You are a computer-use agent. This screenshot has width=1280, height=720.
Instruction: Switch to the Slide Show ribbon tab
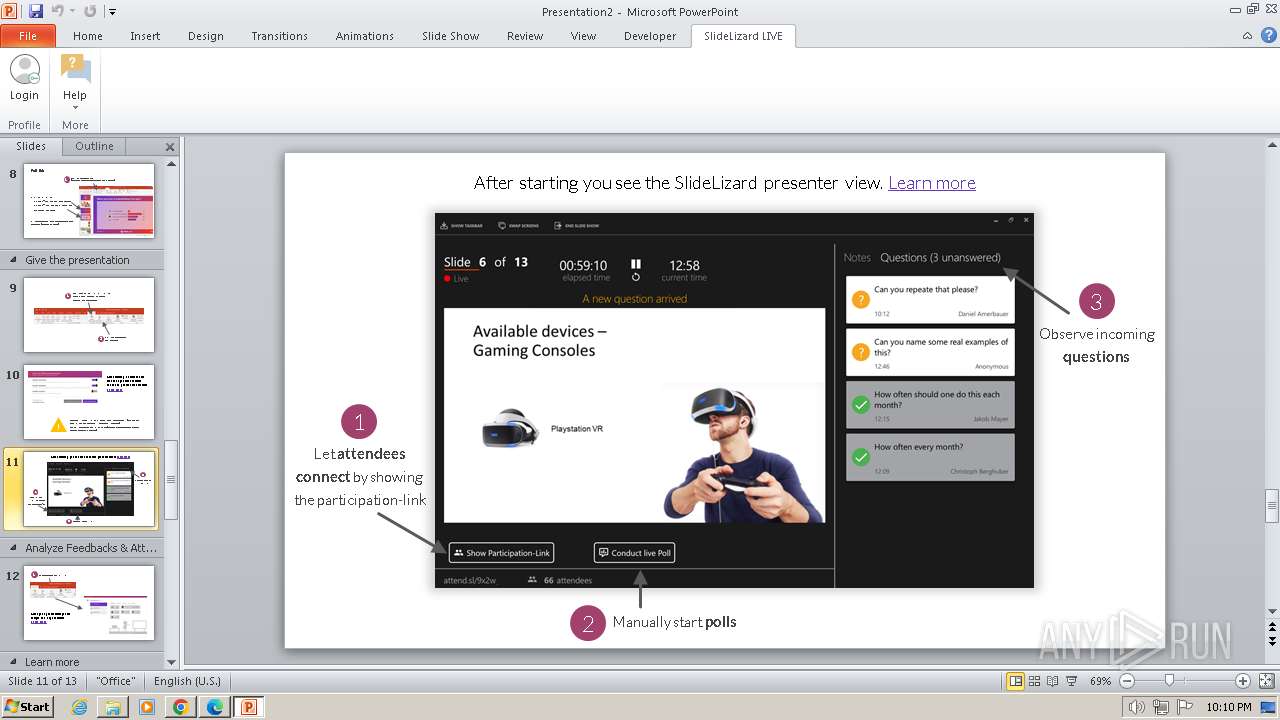click(451, 36)
